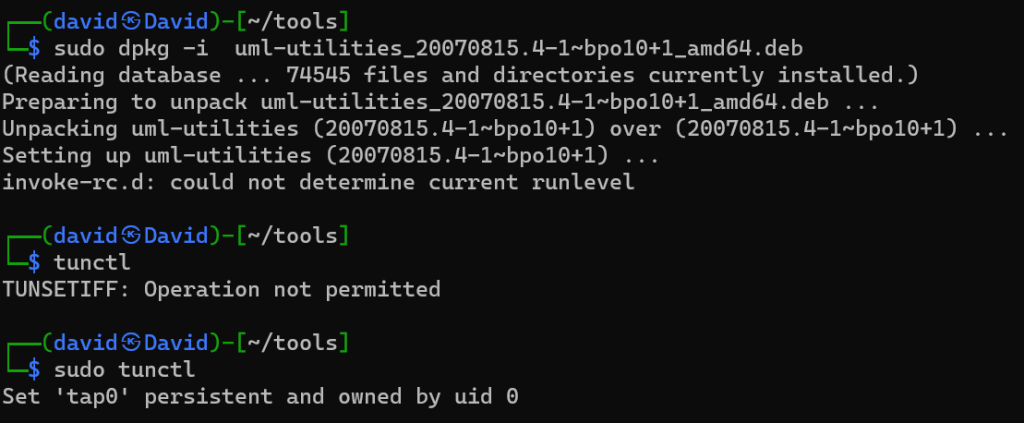Click the dollar sign before "sudo tunctl"
1024x423 pixels.
(x=34, y=370)
